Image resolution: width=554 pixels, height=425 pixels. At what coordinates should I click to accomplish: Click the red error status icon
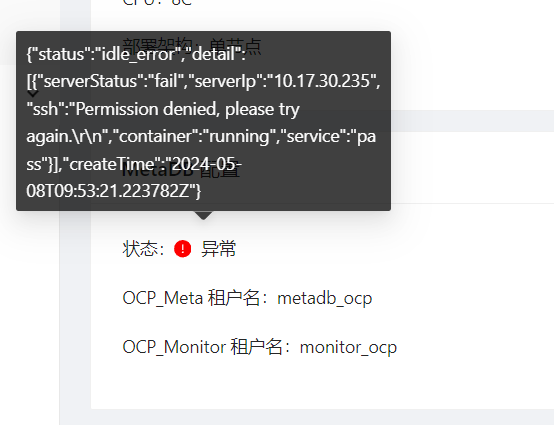click(x=183, y=249)
